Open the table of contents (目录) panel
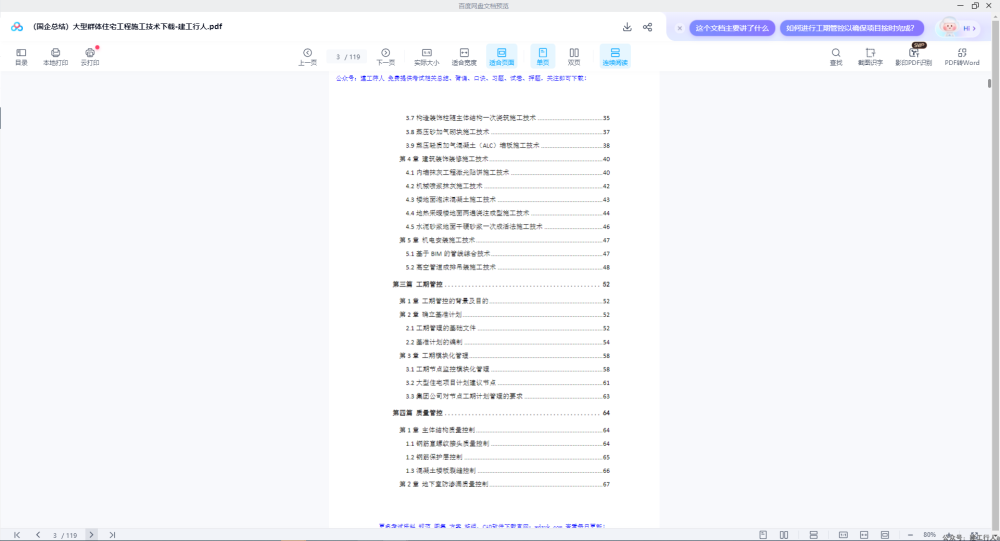The image size is (1000, 541). 21,57
